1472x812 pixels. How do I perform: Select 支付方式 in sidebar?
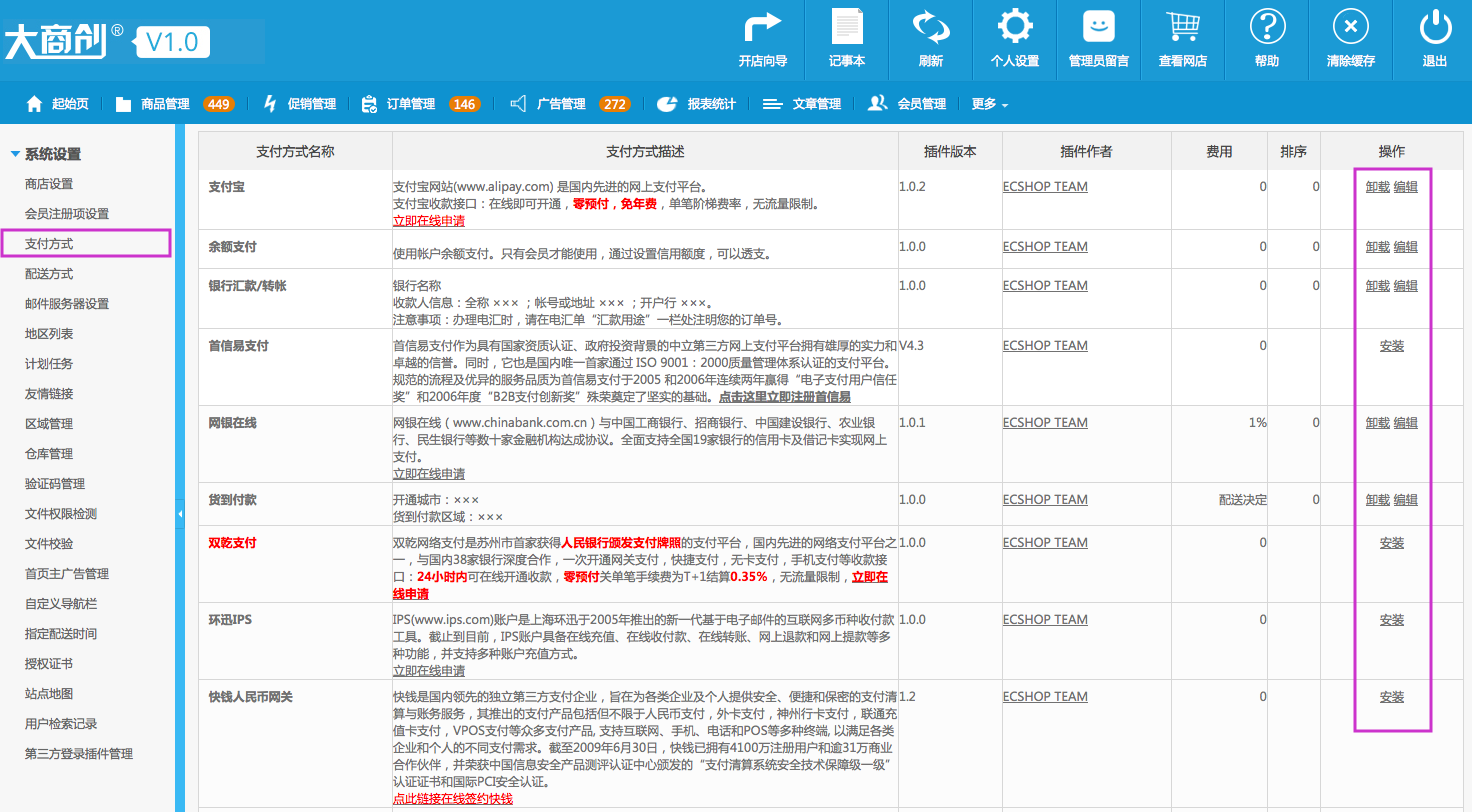(49, 244)
